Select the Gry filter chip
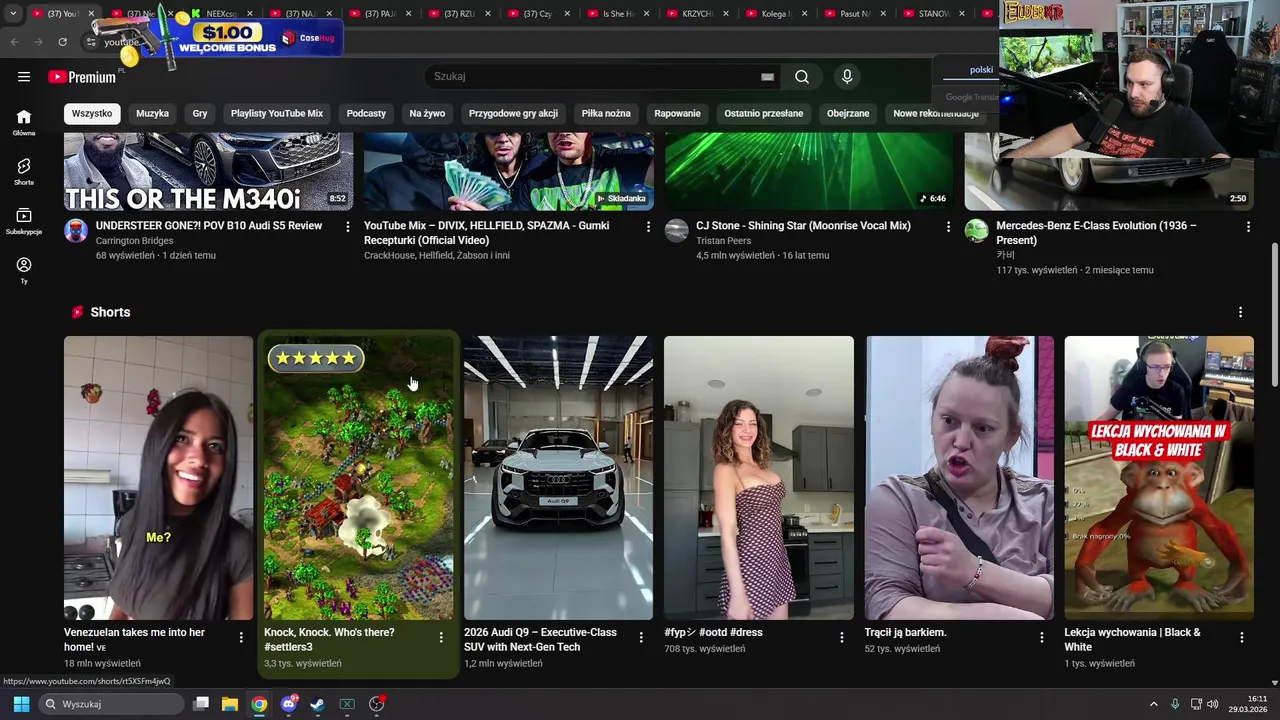The width and height of the screenshot is (1280, 720). pyautogui.click(x=200, y=113)
